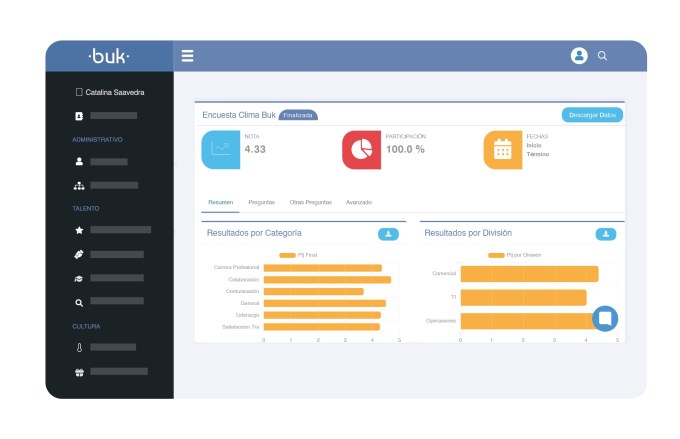
Task: Click the Descargar Datos button
Action: click(592, 115)
